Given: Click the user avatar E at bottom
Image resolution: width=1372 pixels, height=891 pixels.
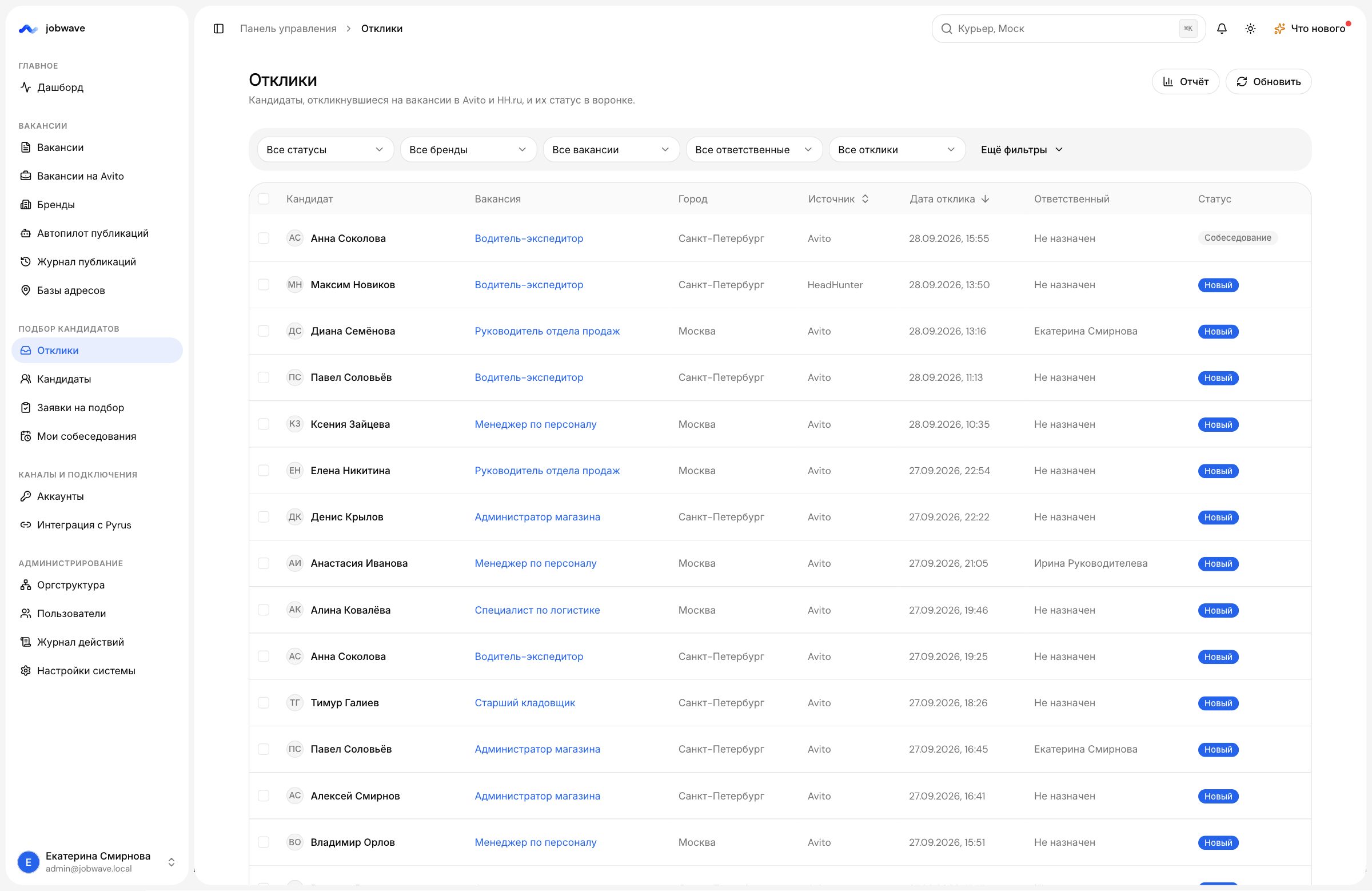Looking at the screenshot, I should 28,862.
